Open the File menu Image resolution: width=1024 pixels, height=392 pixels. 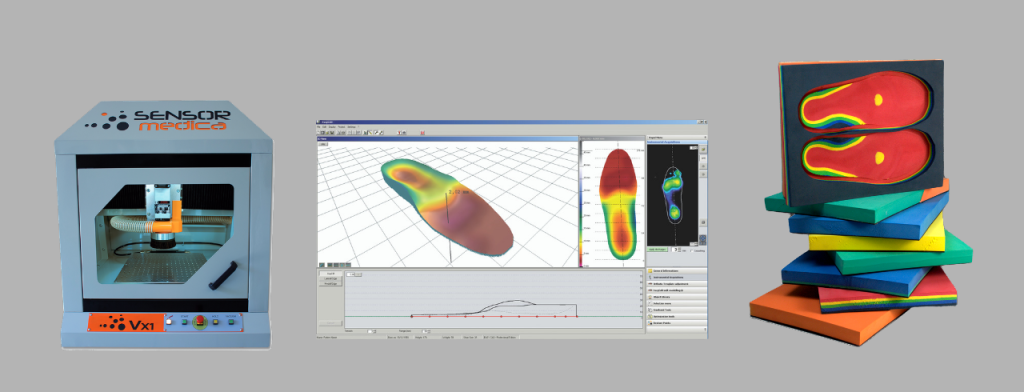pyautogui.click(x=319, y=127)
